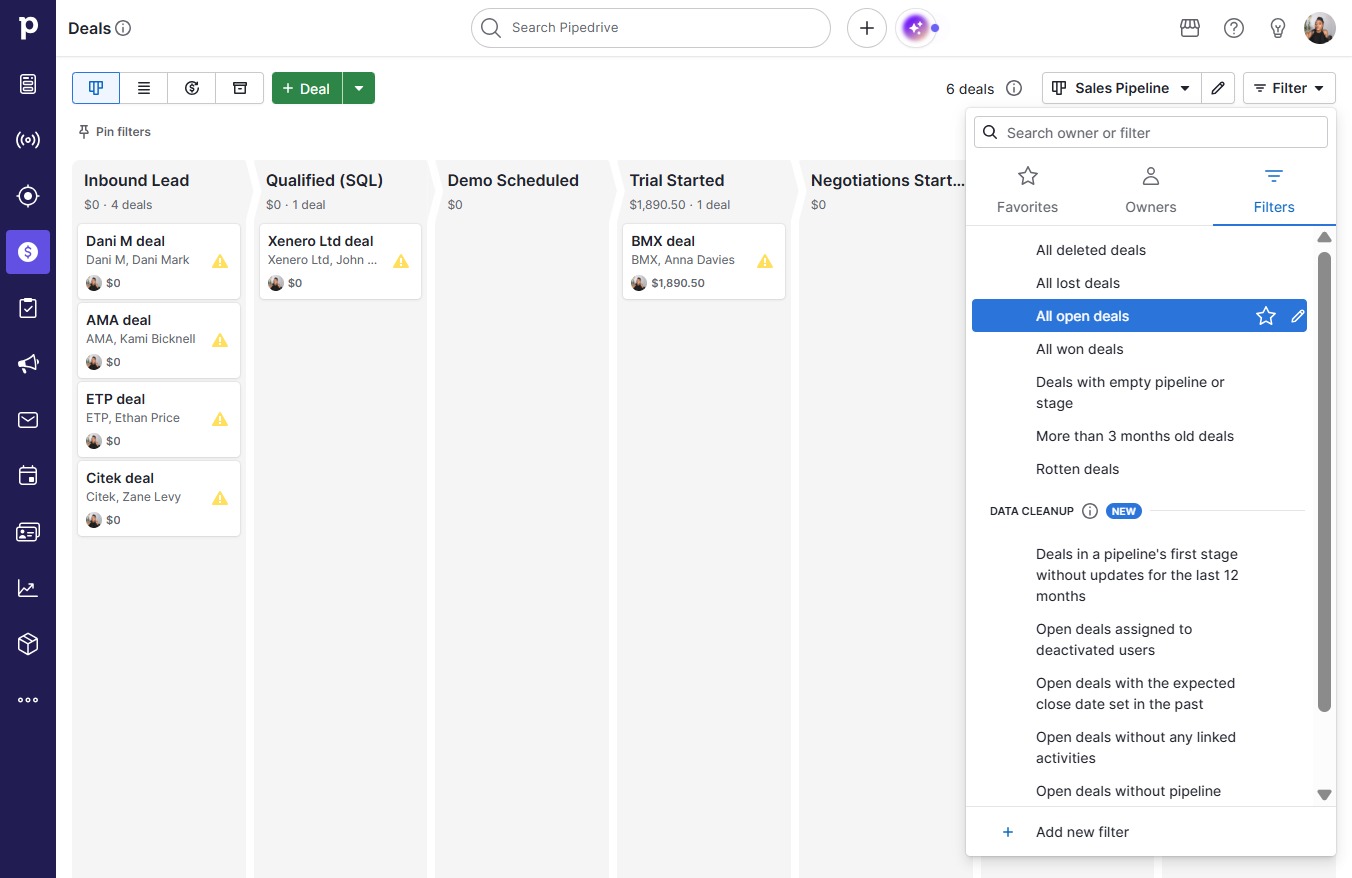Click the filter list scroll down arrow
Viewport: 1352px width, 878px height.
coord(1324,795)
